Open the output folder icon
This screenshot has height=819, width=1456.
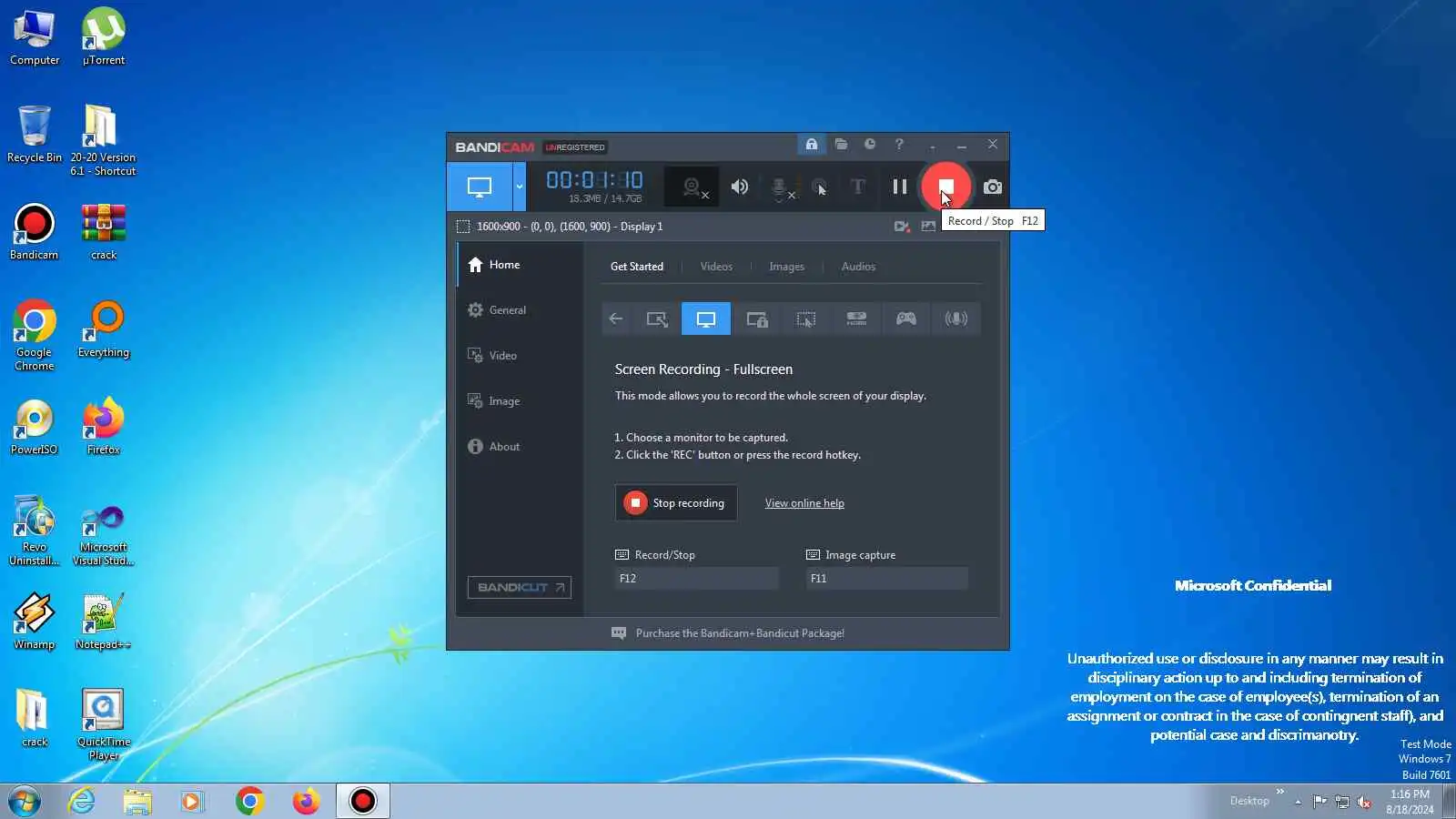[841, 144]
